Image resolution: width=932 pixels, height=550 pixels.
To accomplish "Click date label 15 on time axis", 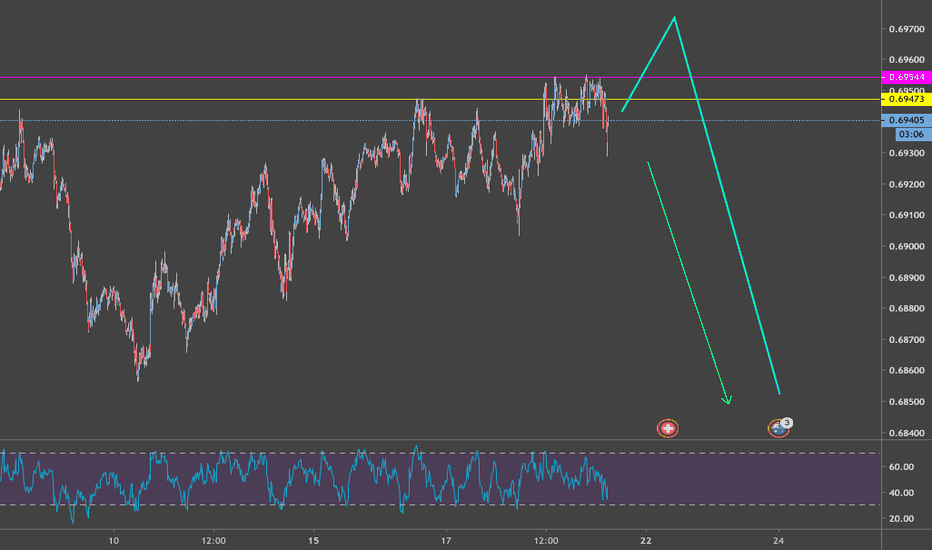I will 313,540.
